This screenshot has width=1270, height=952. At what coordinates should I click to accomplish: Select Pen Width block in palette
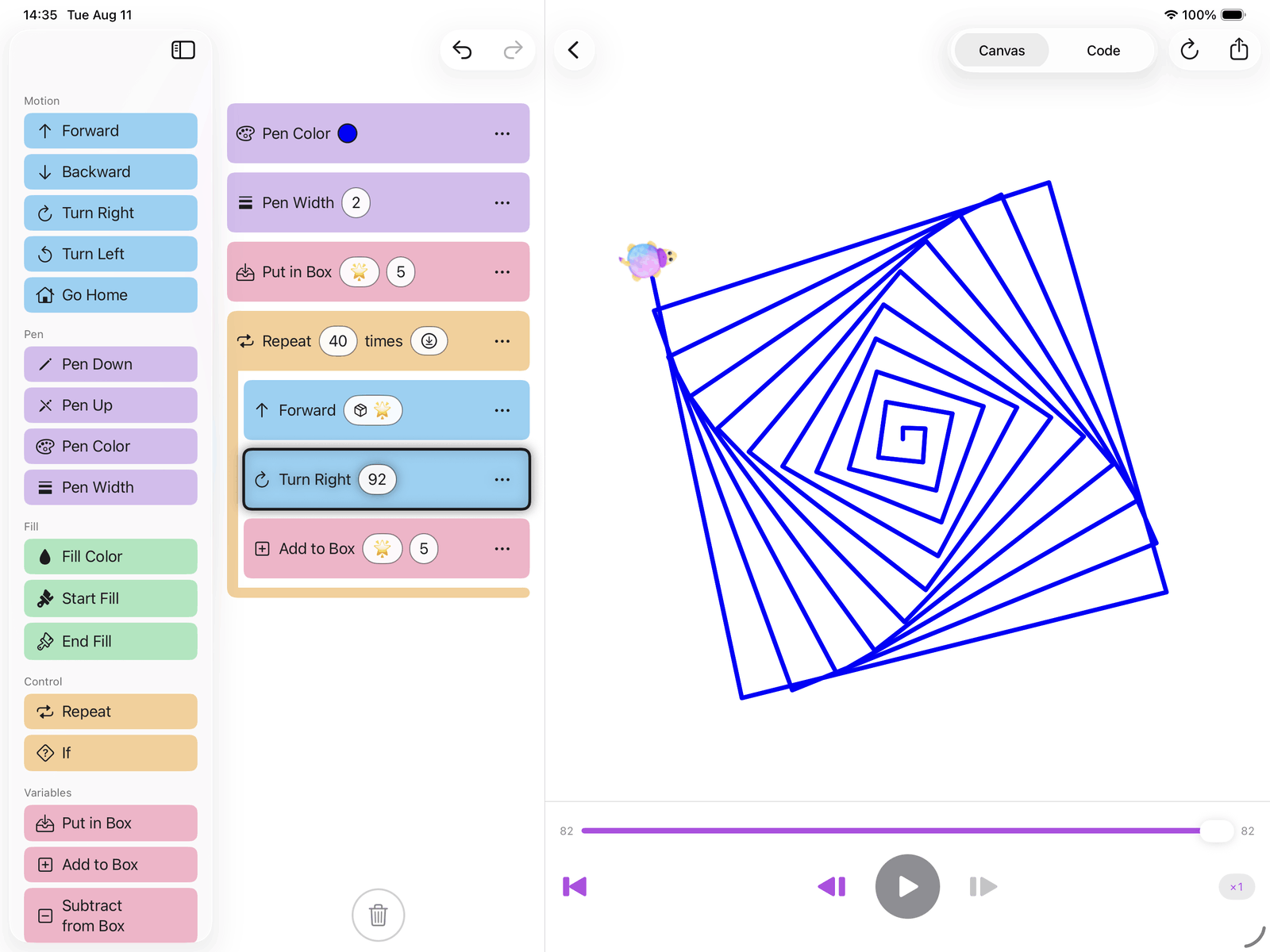pos(110,487)
